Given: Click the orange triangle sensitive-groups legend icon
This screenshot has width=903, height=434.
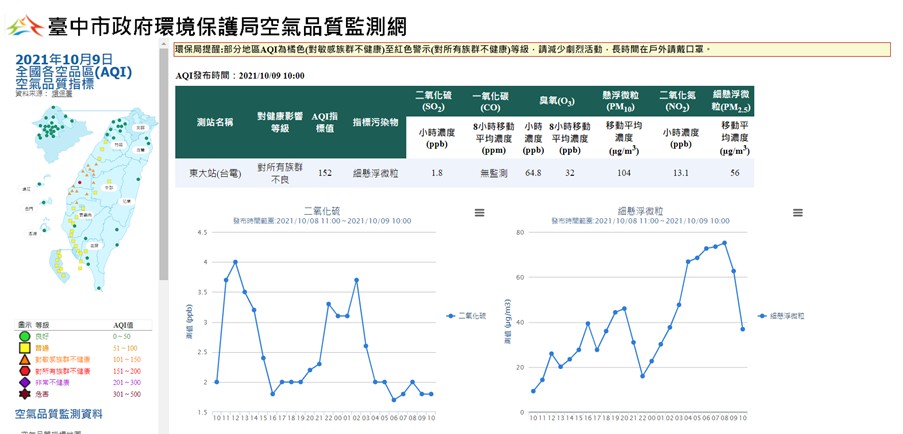Looking at the screenshot, I should click(x=23, y=359).
